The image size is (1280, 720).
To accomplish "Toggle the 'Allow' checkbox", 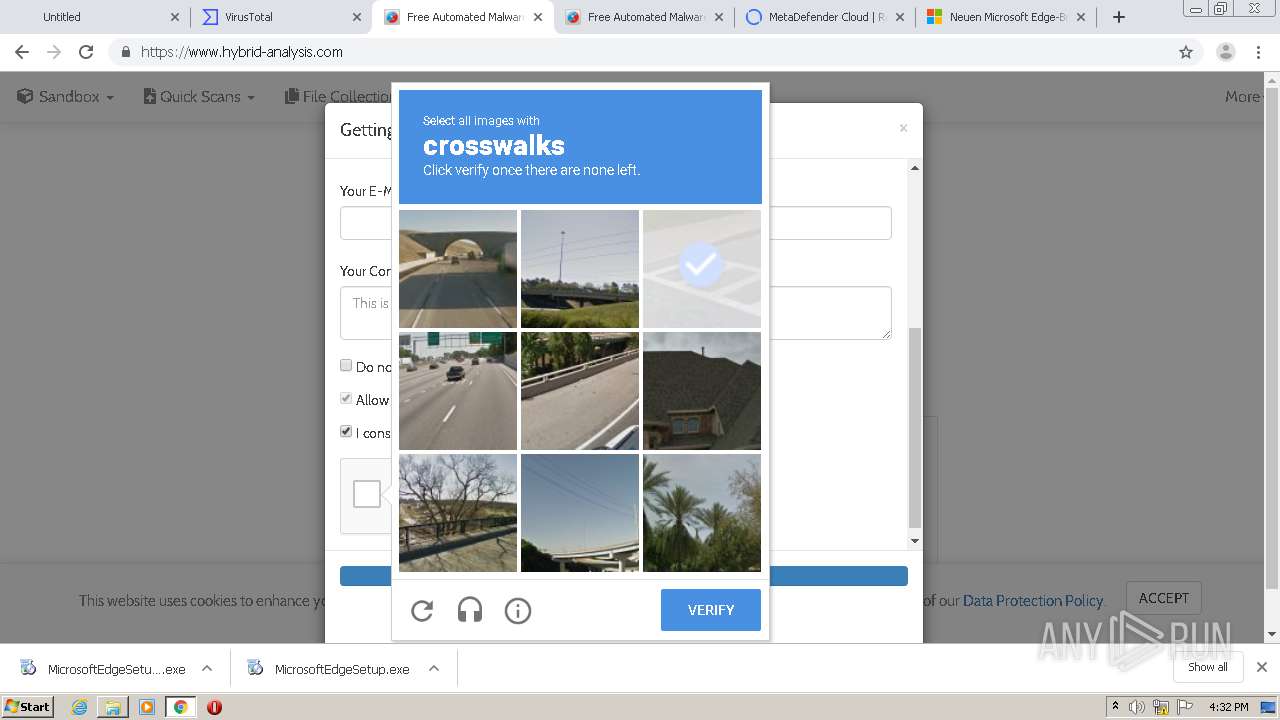I will (x=346, y=399).
